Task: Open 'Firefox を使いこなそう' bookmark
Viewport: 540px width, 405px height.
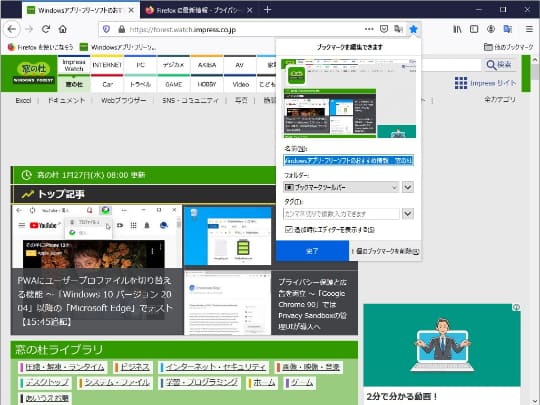Action: point(40,47)
